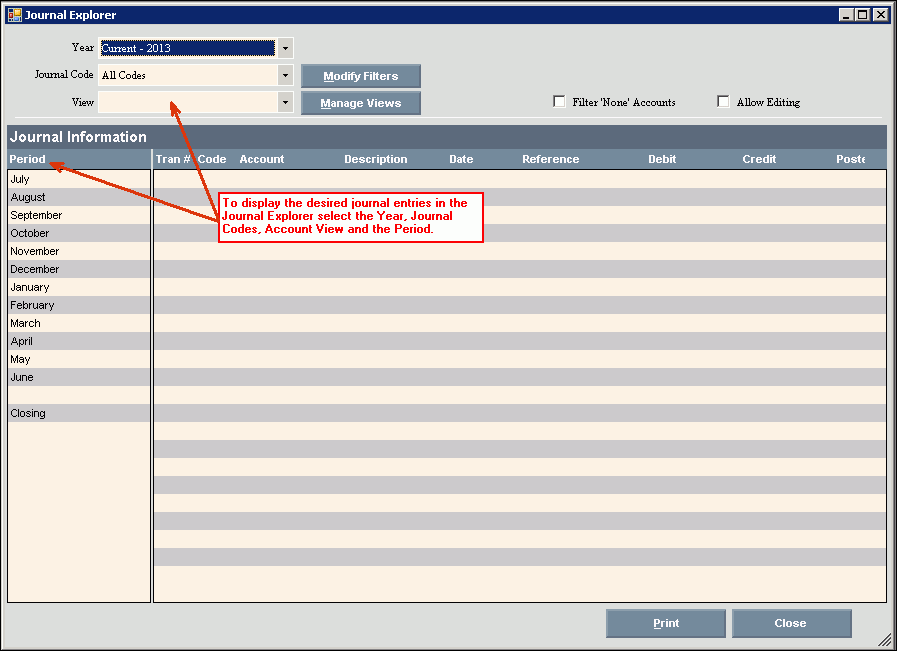Screen dimensions: 897x651
Task: Click the Close button at bottom
Action: [x=791, y=623]
